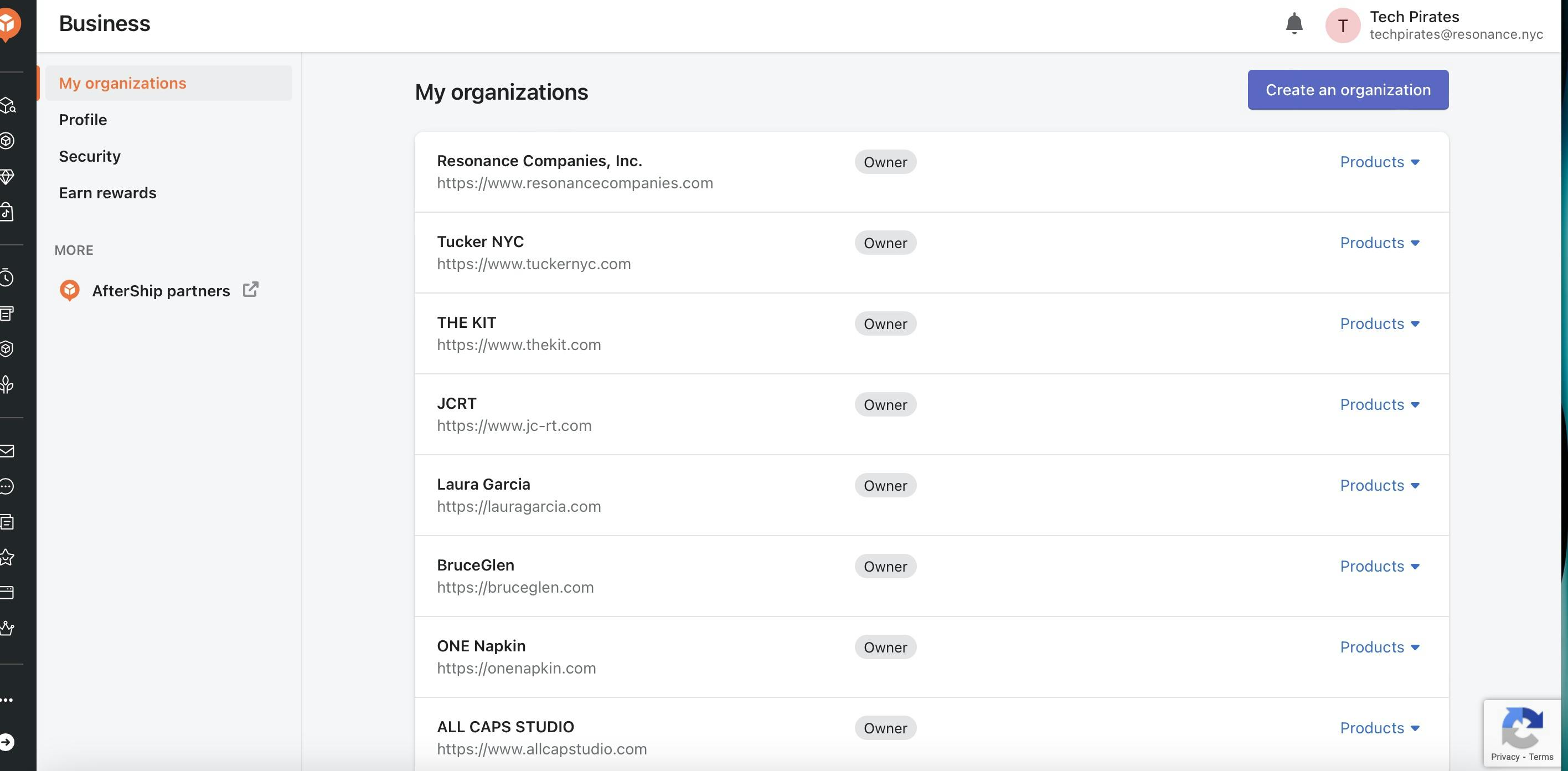Select Earn rewards in the sidebar

point(108,192)
